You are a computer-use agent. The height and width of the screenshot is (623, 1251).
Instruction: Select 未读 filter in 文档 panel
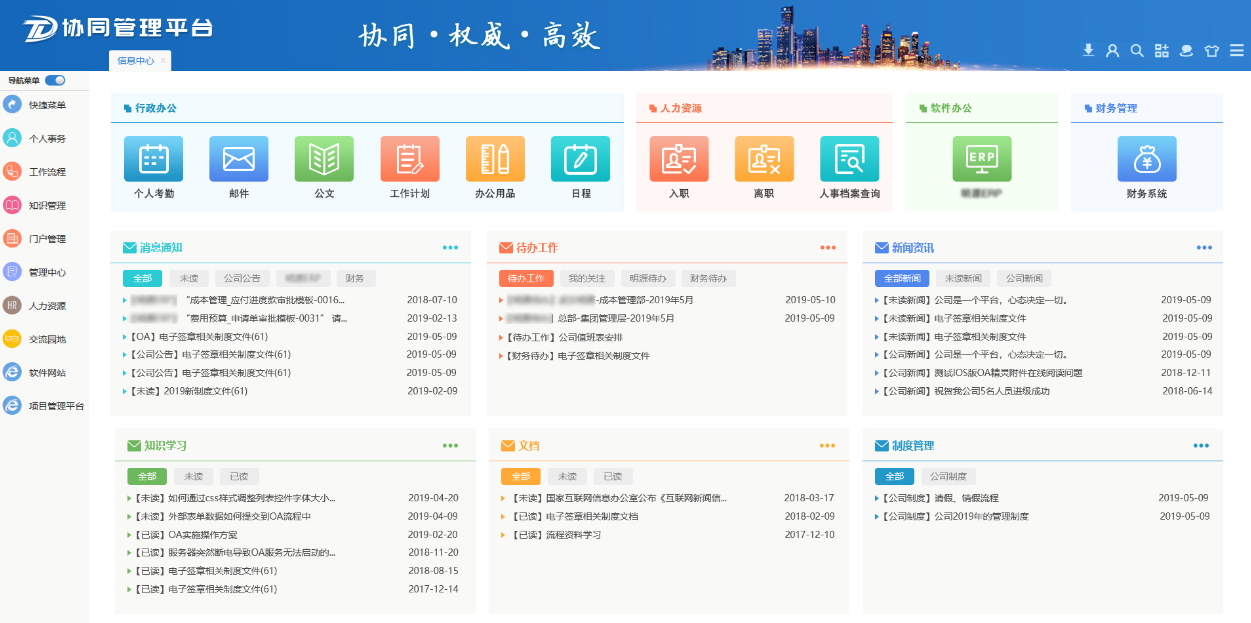pos(567,477)
